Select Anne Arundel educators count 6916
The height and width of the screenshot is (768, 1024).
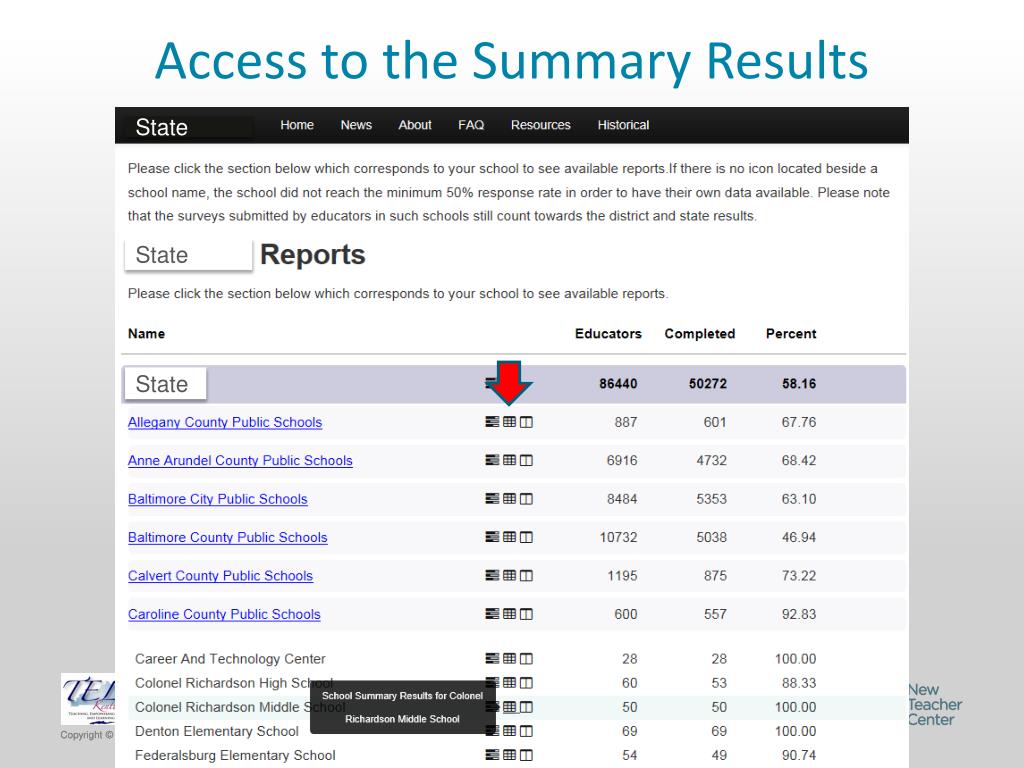(622, 460)
